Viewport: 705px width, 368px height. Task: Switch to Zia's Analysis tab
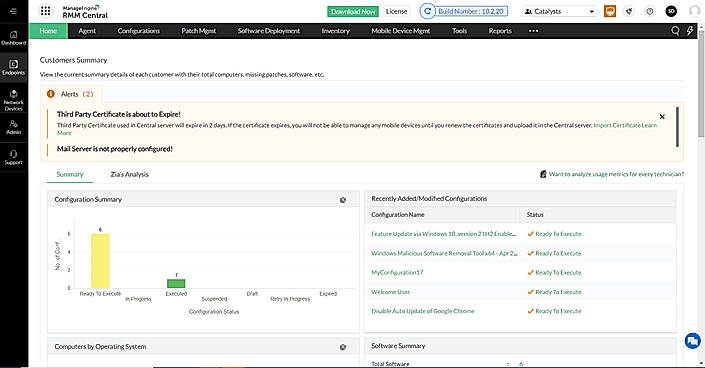coord(129,175)
